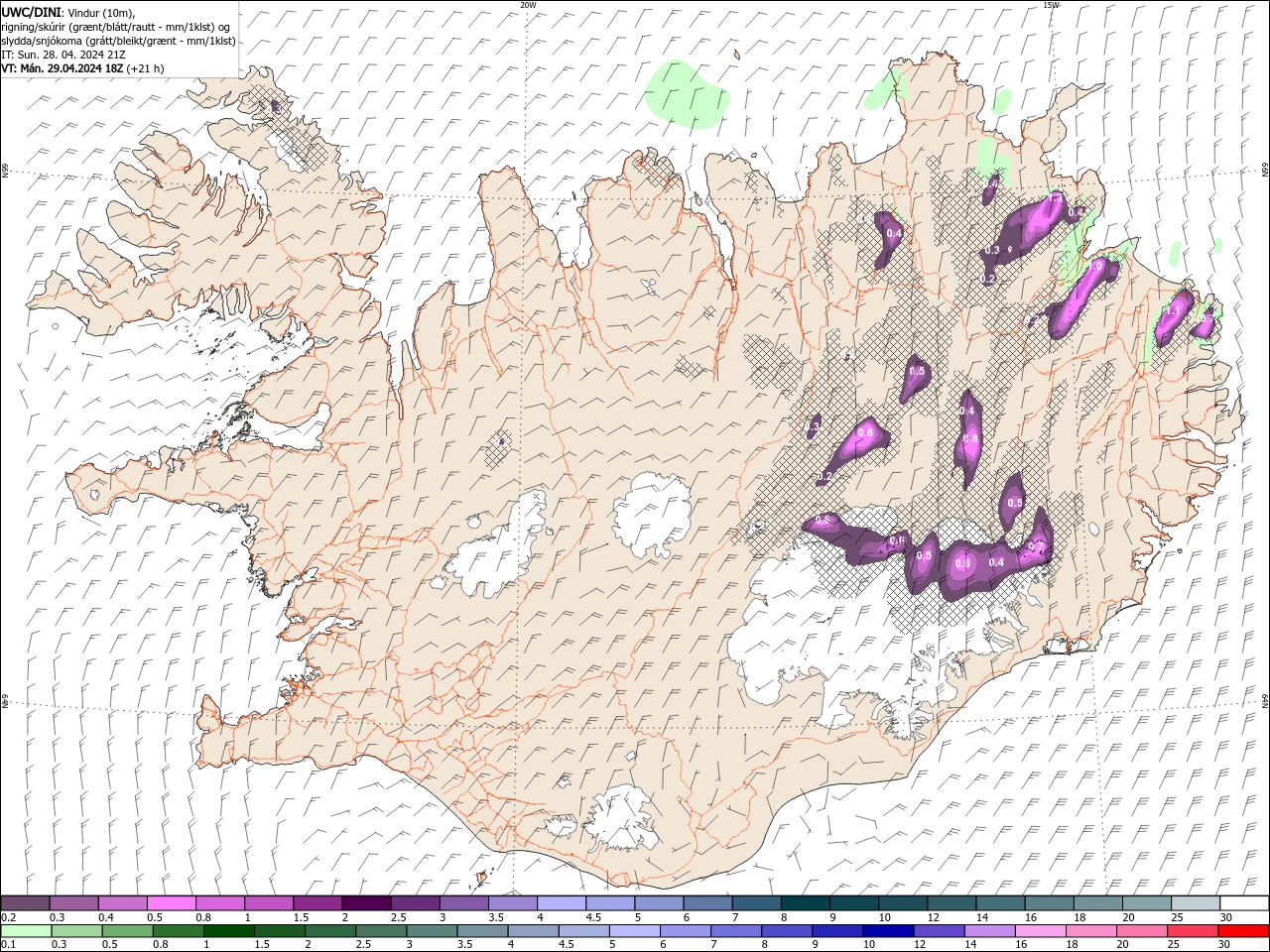Pick the upper-row dark teal swatch between 8 and 9
The width and height of the screenshot is (1270, 952).
click(805, 903)
